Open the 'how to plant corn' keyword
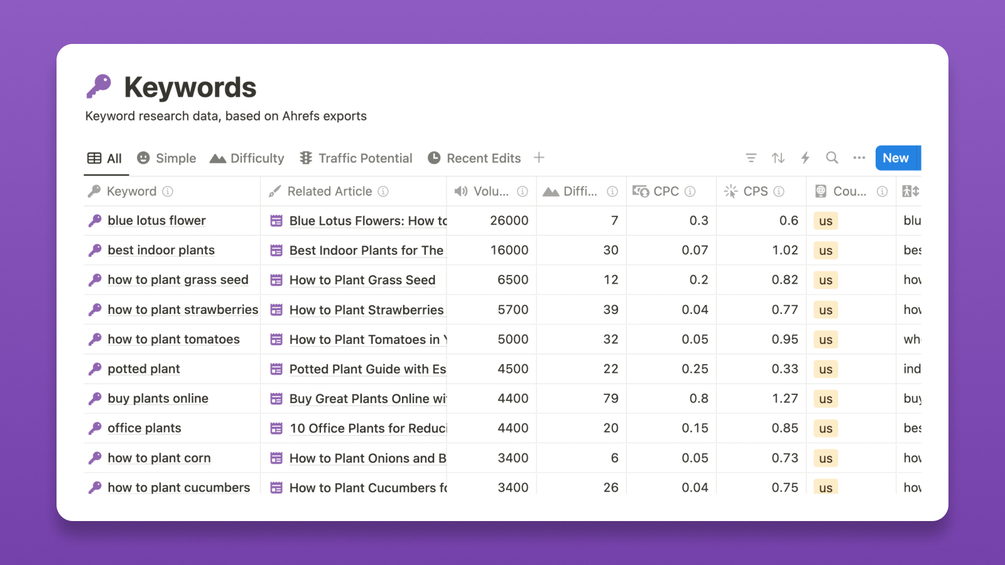Screen dimensions: 1005x565 coord(159,457)
